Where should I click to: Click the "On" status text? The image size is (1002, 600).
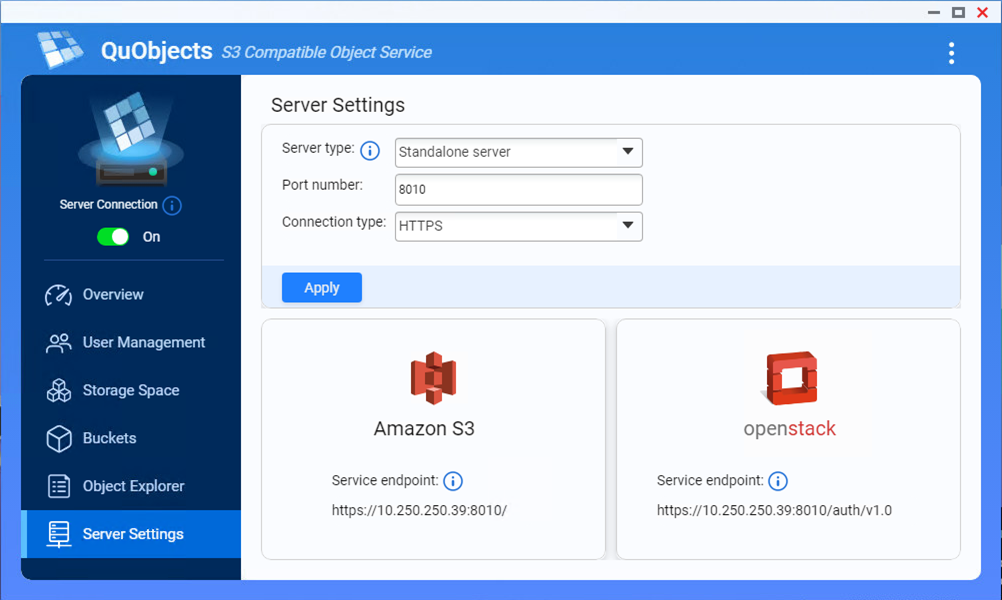pos(151,237)
